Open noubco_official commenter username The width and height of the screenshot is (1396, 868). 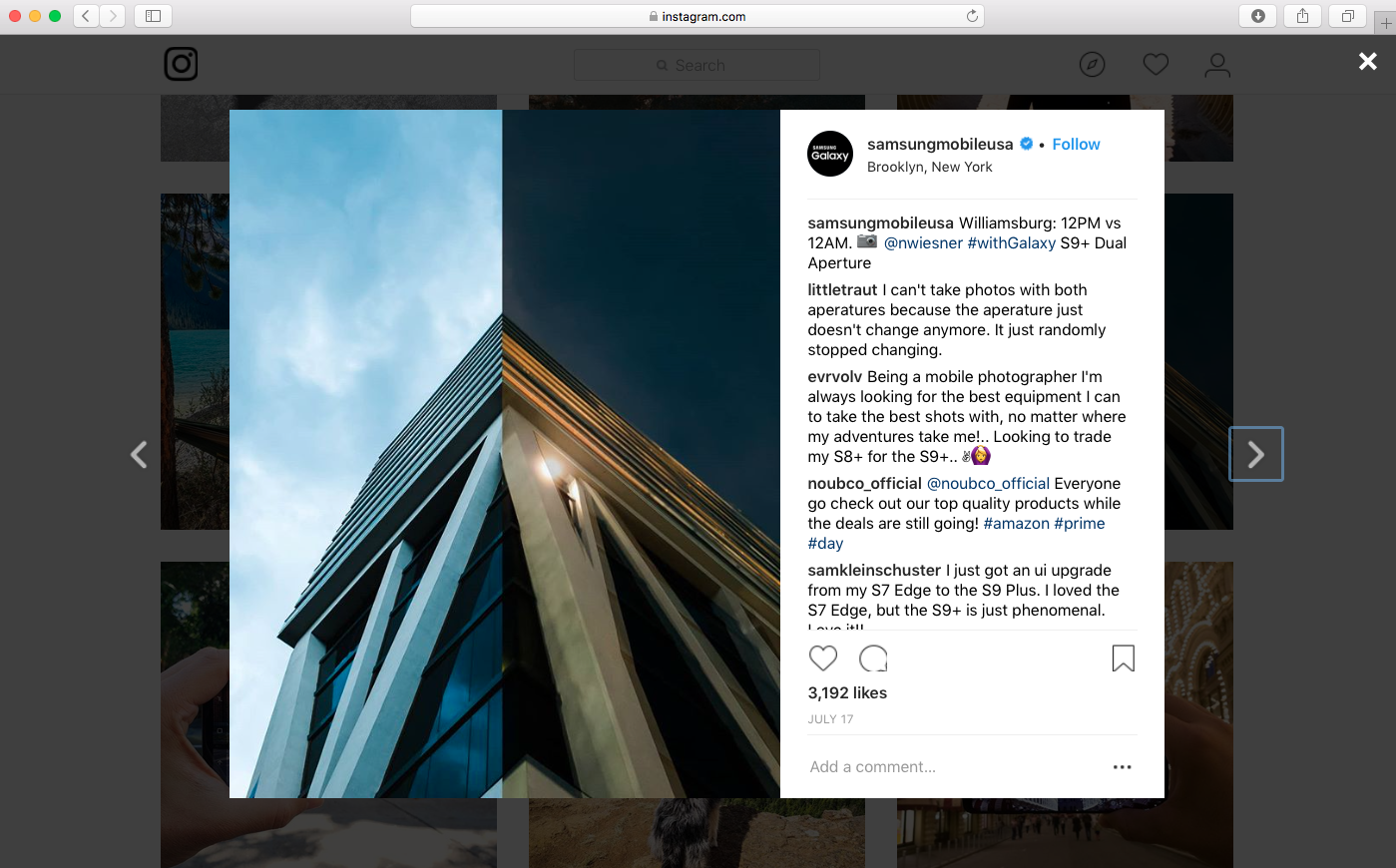865,483
